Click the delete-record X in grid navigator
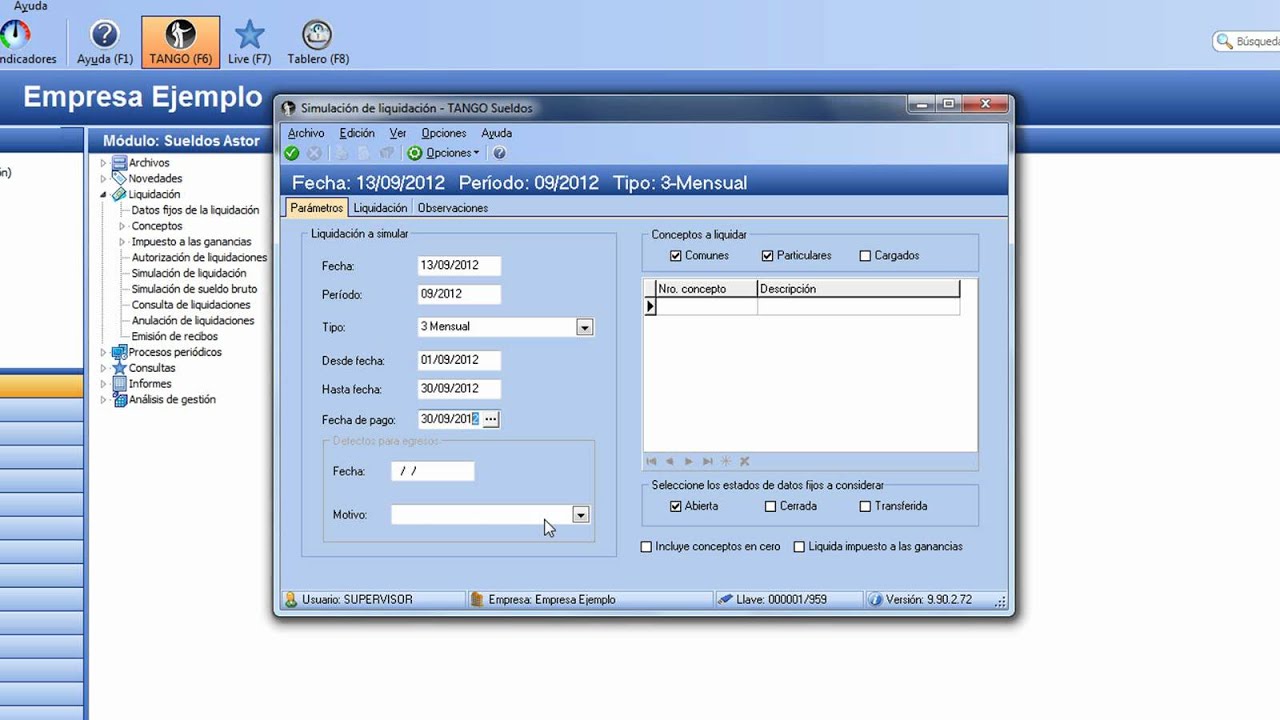This screenshot has height=720, width=1280. coord(744,461)
